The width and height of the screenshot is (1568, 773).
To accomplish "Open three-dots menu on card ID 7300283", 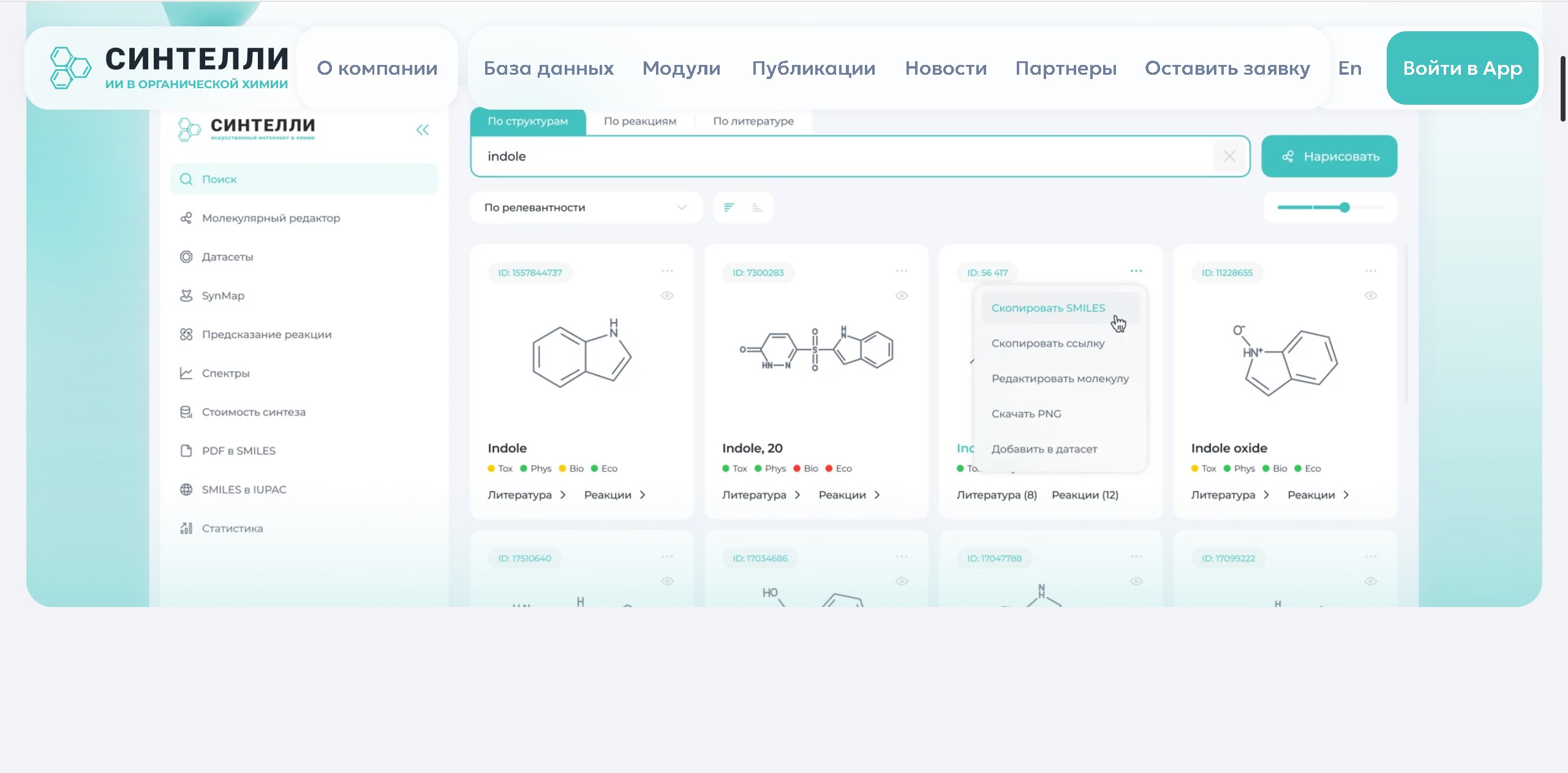I will click(x=902, y=271).
